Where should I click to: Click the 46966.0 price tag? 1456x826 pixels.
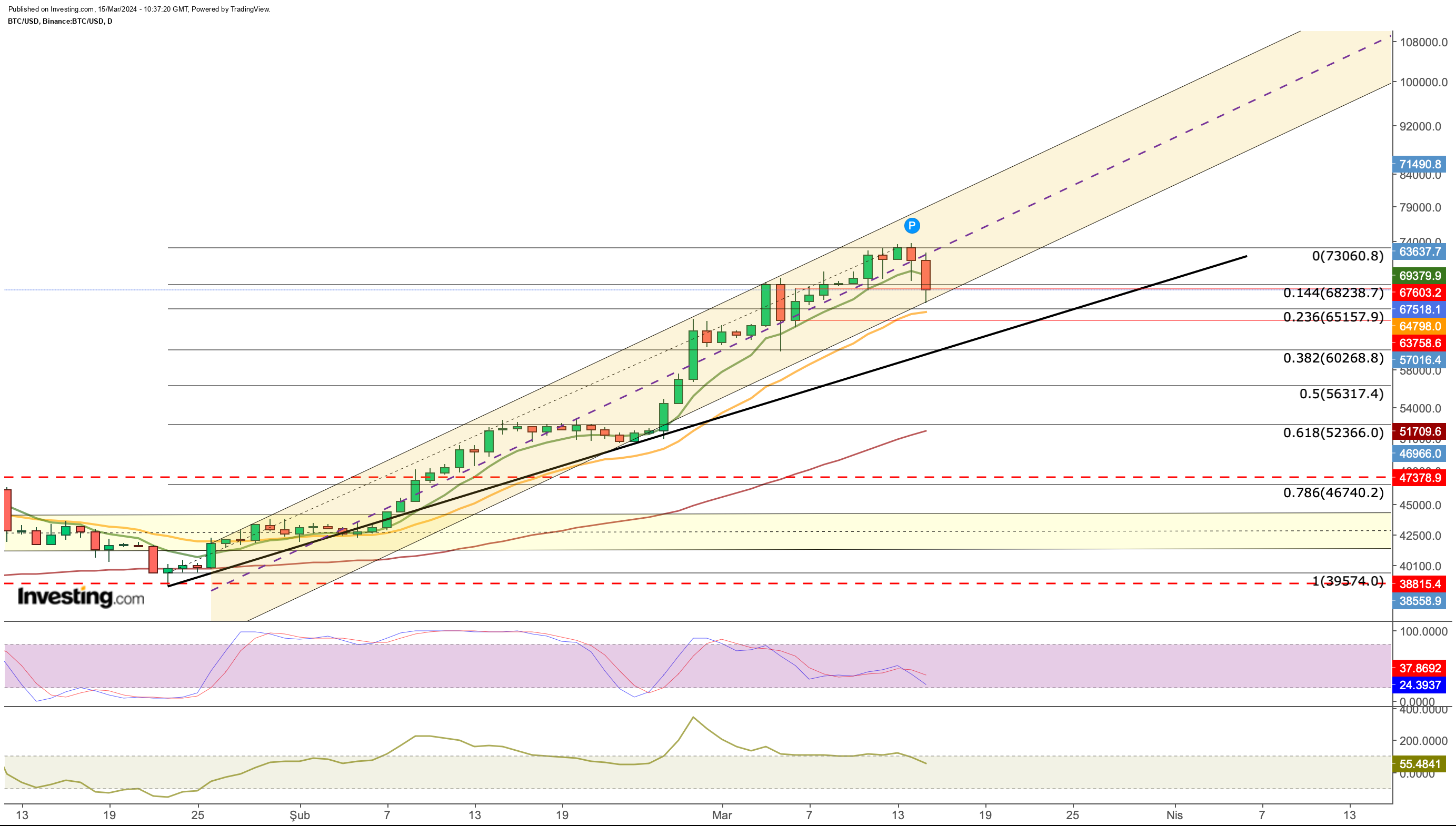click(x=1419, y=454)
